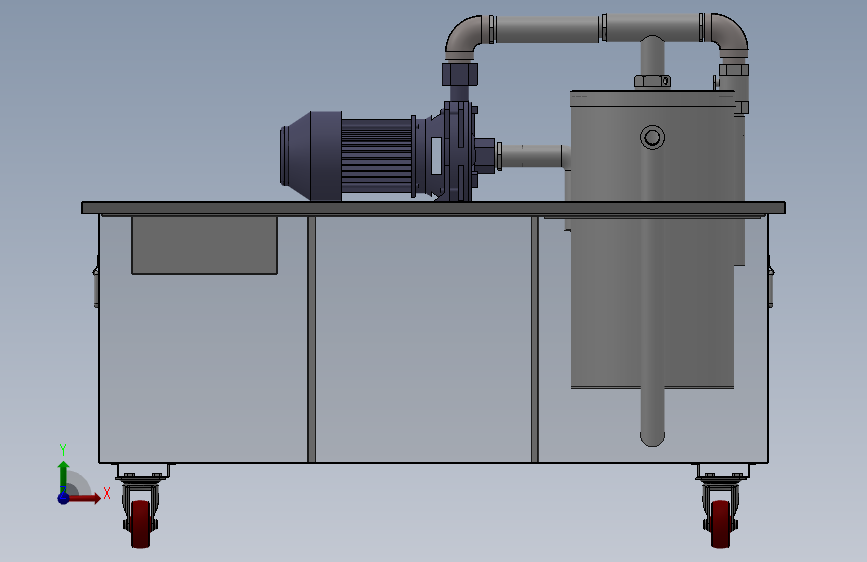Select the right caster mounting bracket

pos(723,471)
